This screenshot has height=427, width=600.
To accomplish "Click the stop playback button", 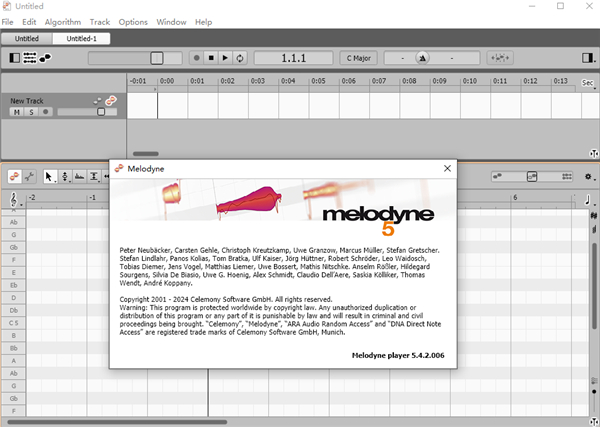I will [210, 58].
